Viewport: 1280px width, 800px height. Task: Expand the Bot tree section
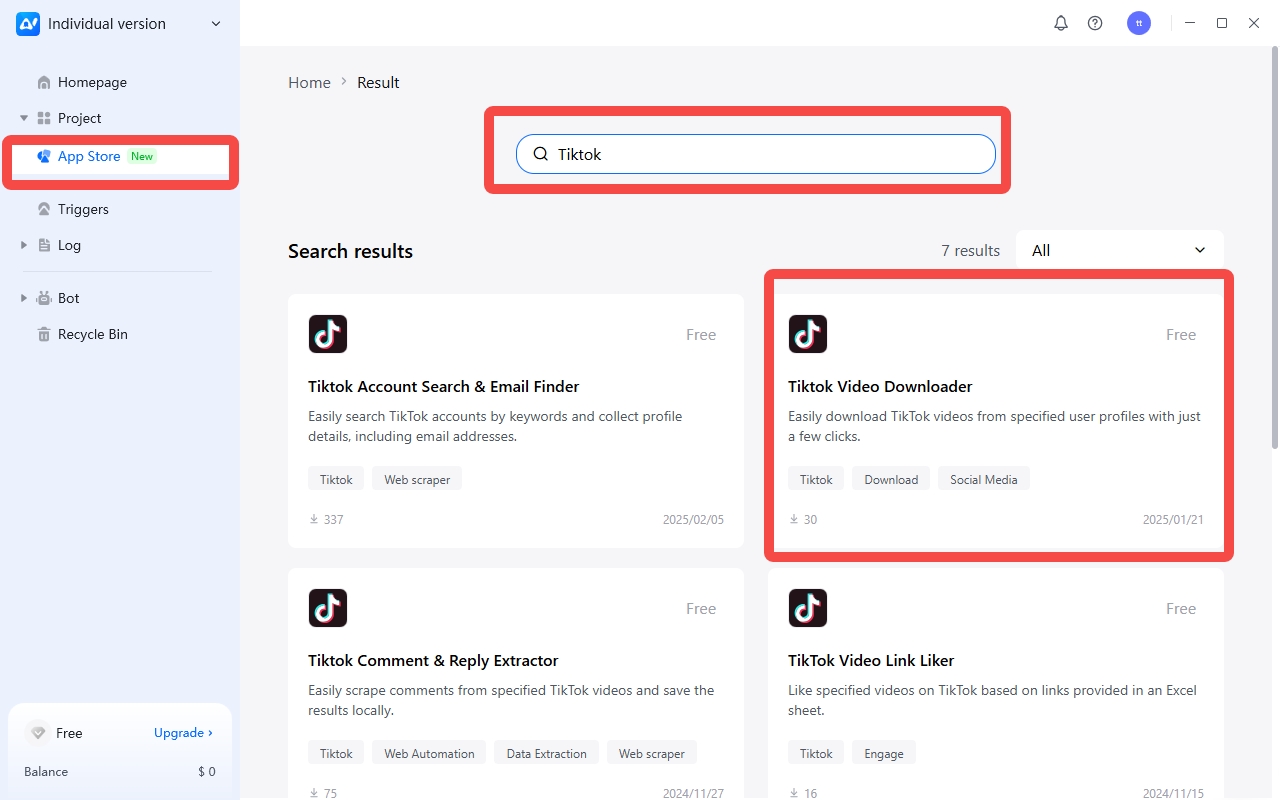click(x=24, y=298)
